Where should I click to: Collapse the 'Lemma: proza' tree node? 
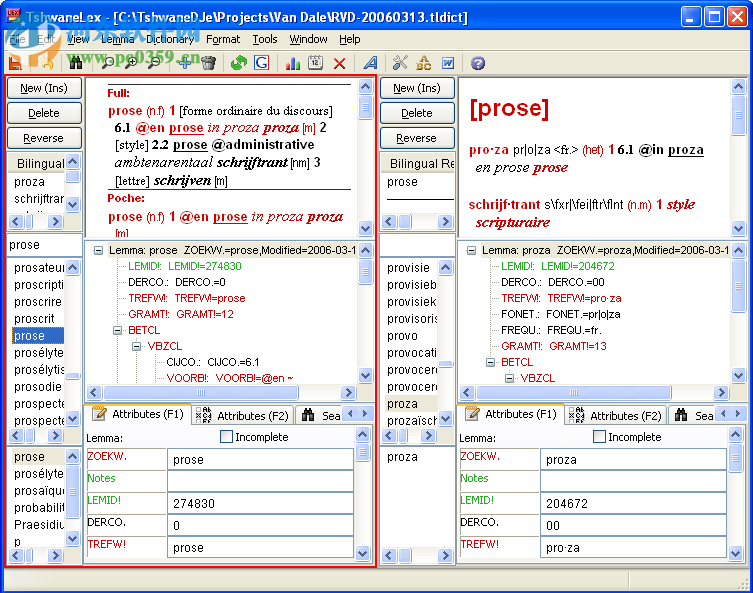(472, 251)
